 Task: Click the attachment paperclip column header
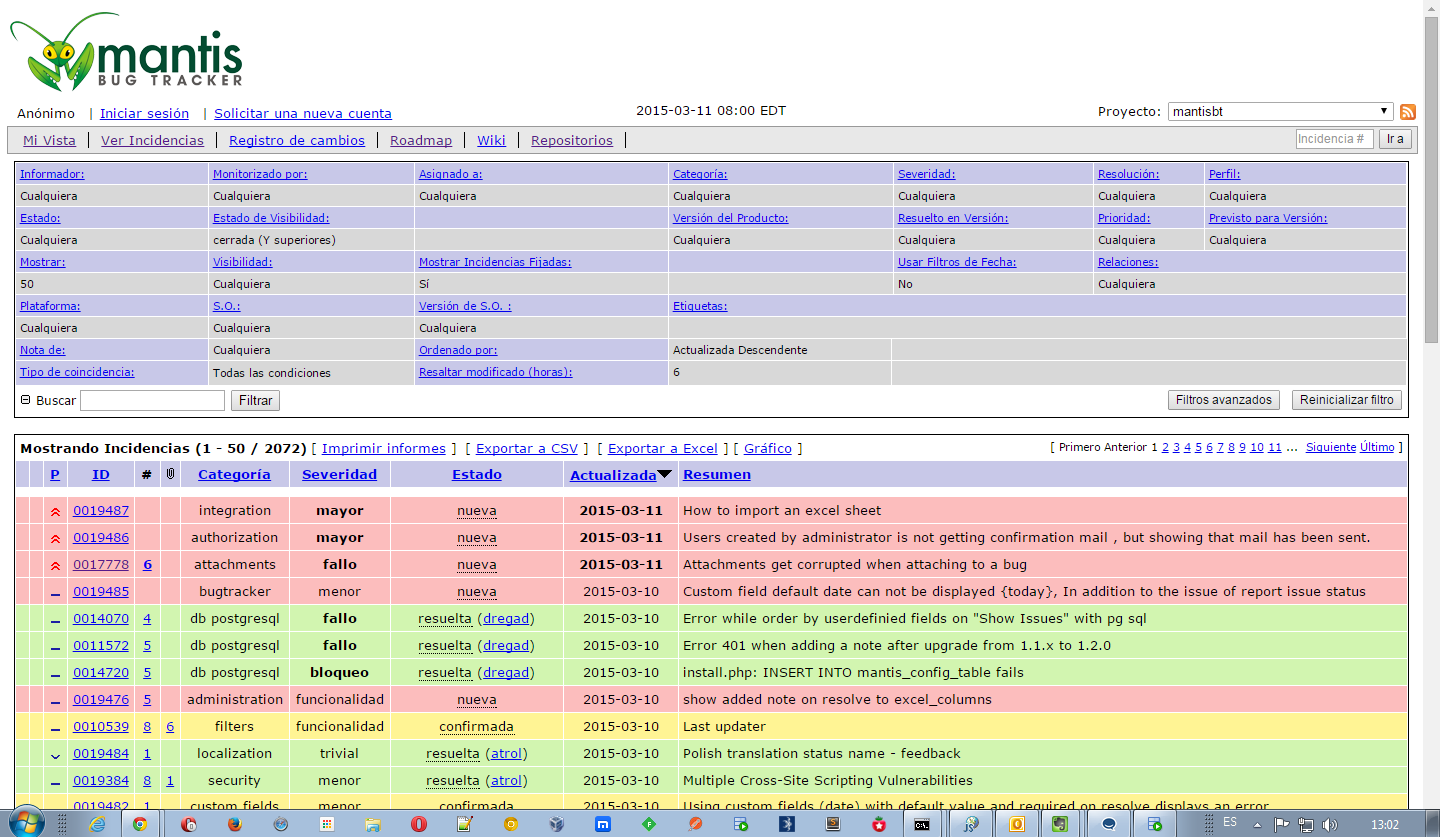click(170, 474)
